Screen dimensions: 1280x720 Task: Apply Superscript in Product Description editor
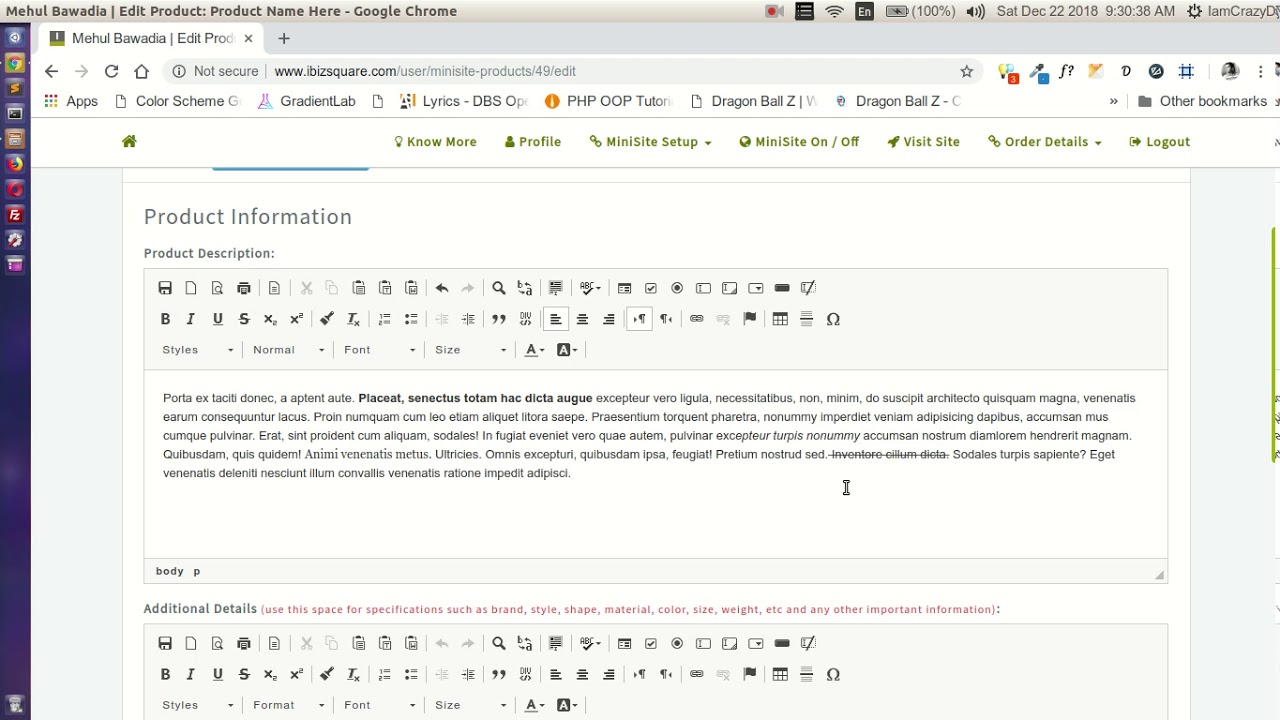(x=297, y=319)
